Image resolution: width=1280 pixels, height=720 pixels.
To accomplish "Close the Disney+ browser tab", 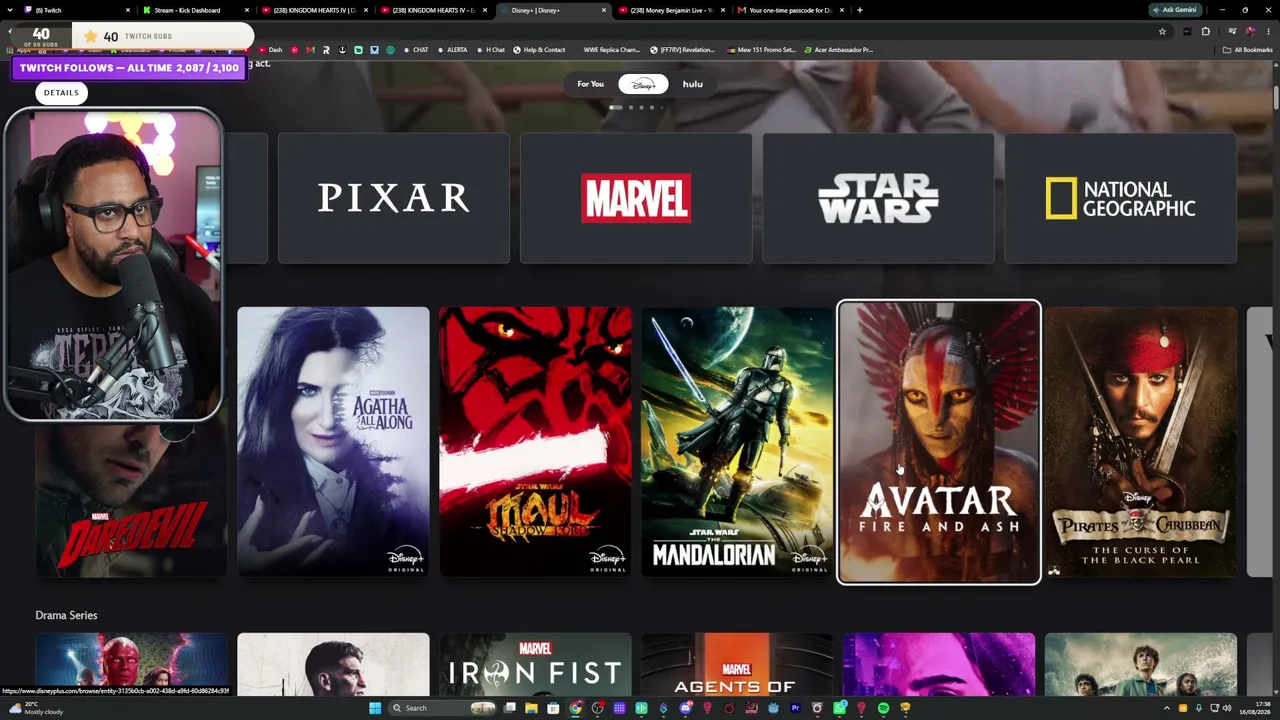I will click(x=604, y=10).
